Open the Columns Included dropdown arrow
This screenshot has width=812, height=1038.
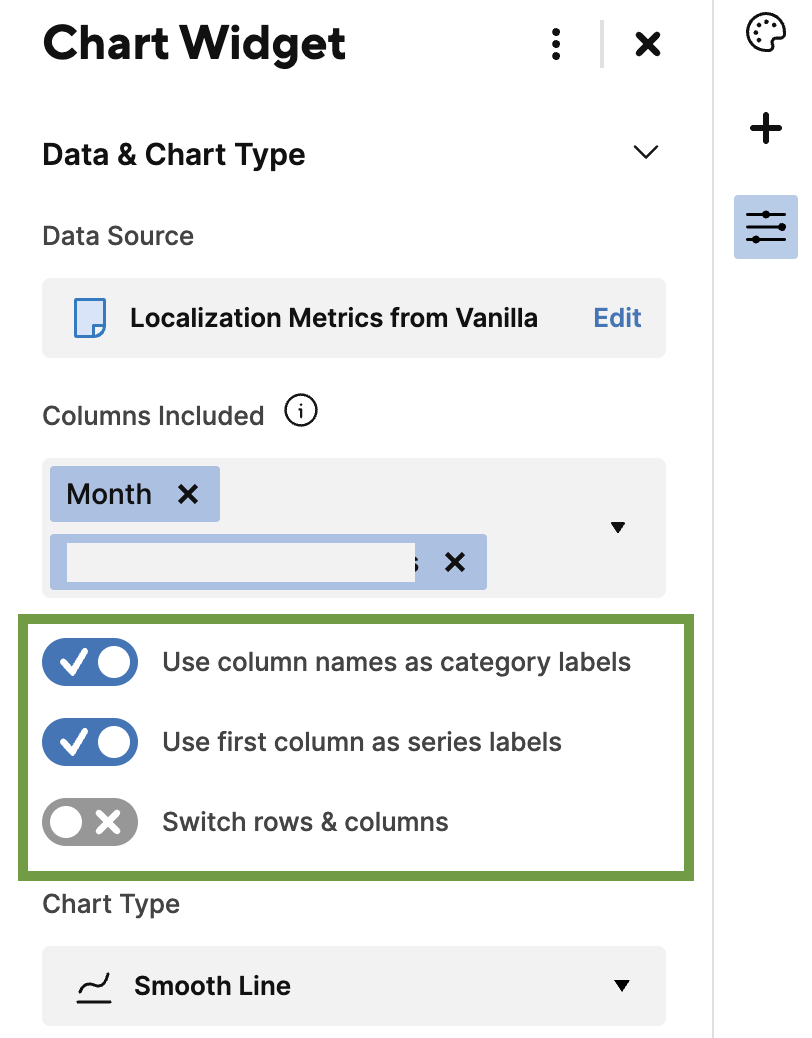(618, 528)
